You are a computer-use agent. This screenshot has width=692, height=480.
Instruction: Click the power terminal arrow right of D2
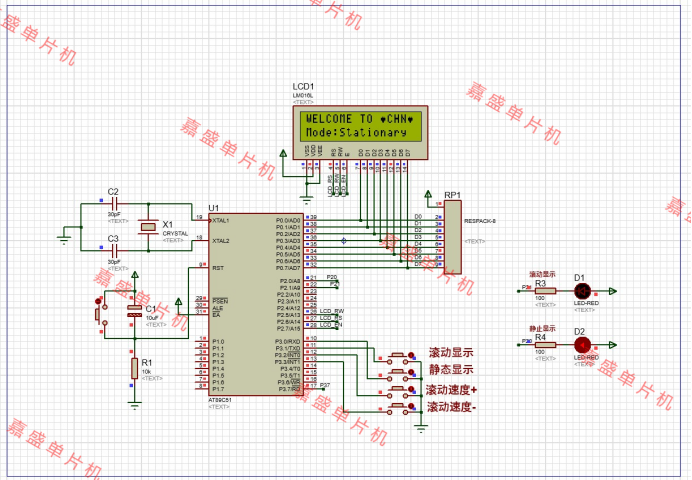(613, 345)
